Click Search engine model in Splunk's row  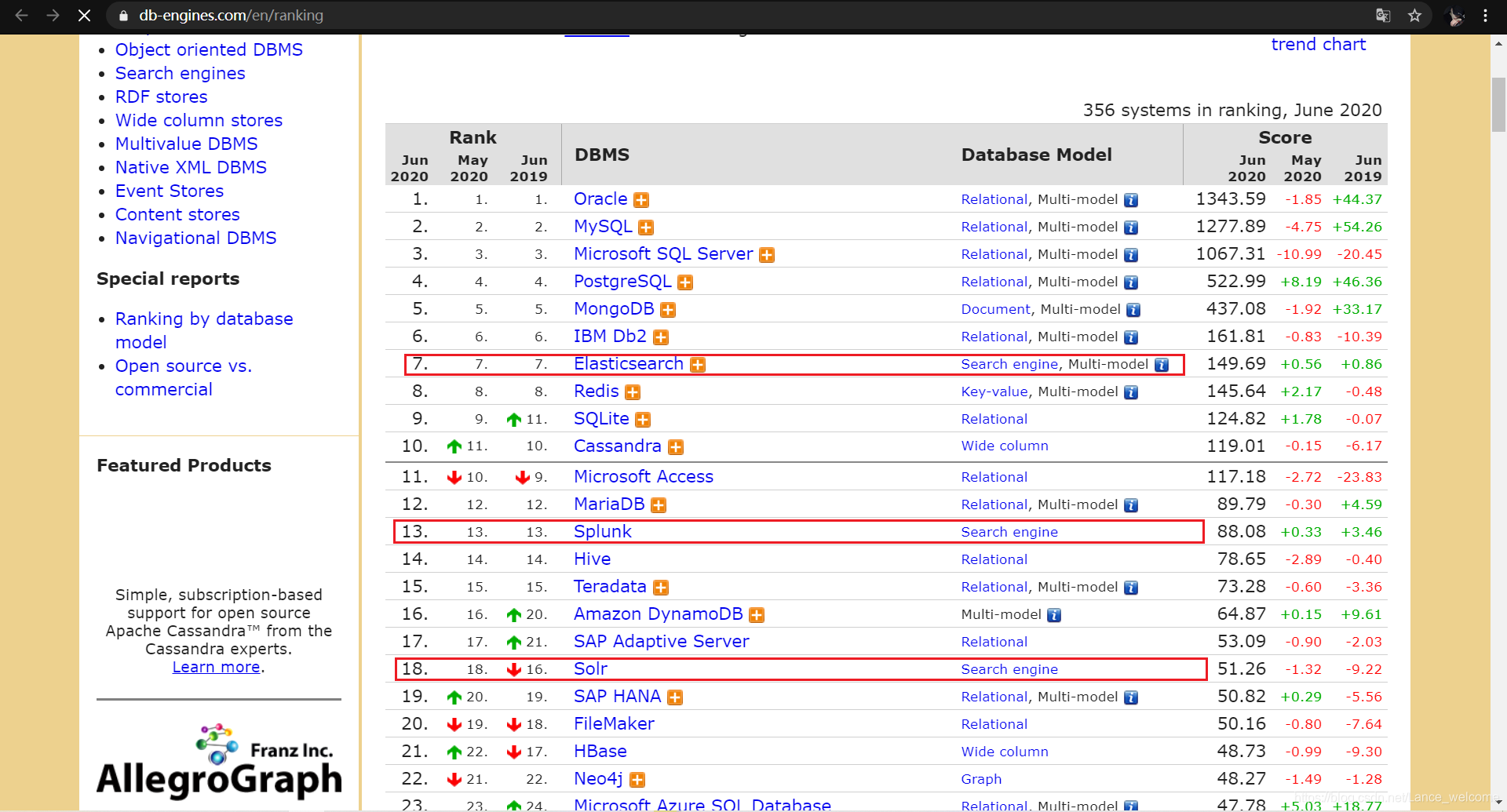click(x=1009, y=532)
